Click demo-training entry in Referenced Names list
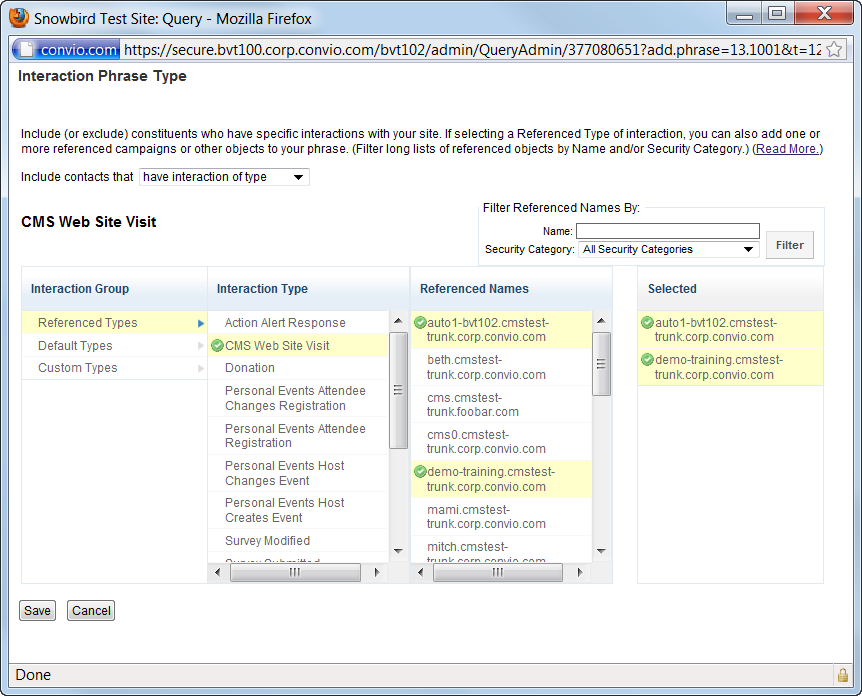This screenshot has height=696, width=862. tap(501, 479)
